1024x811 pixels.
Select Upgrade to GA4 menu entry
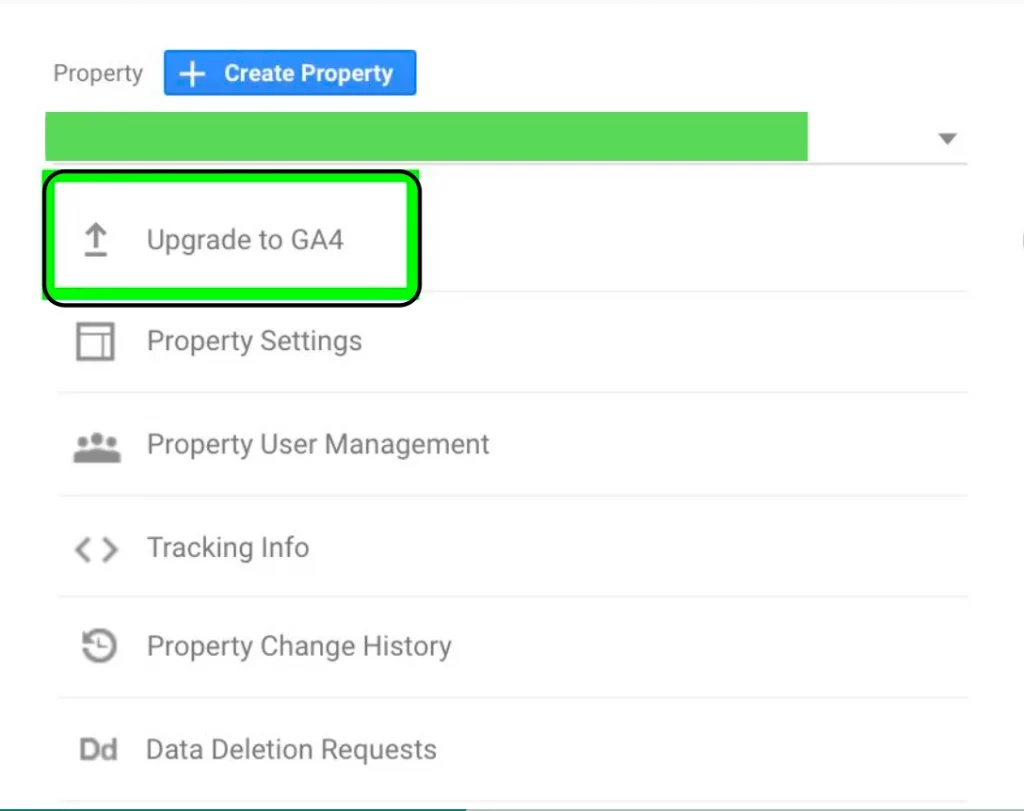point(245,240)
